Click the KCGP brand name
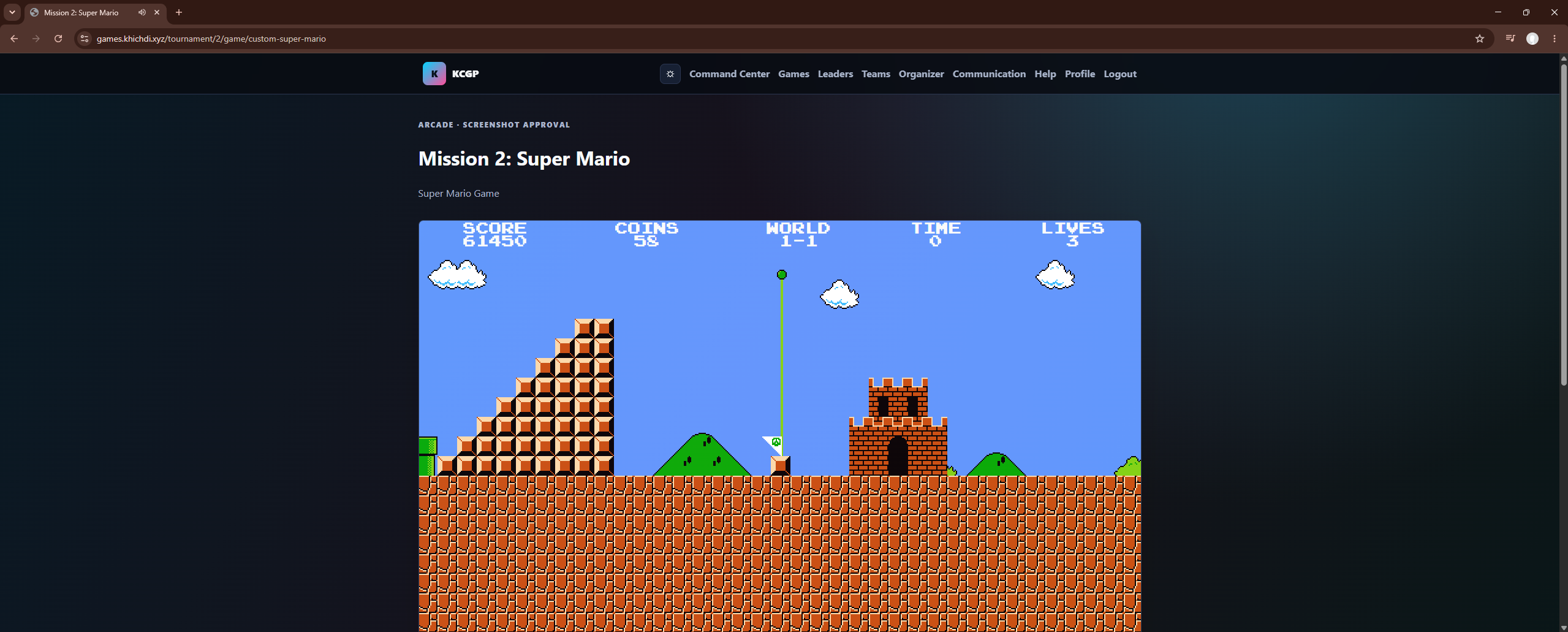Screen dimensions: 1568x632 pos(466,74)
